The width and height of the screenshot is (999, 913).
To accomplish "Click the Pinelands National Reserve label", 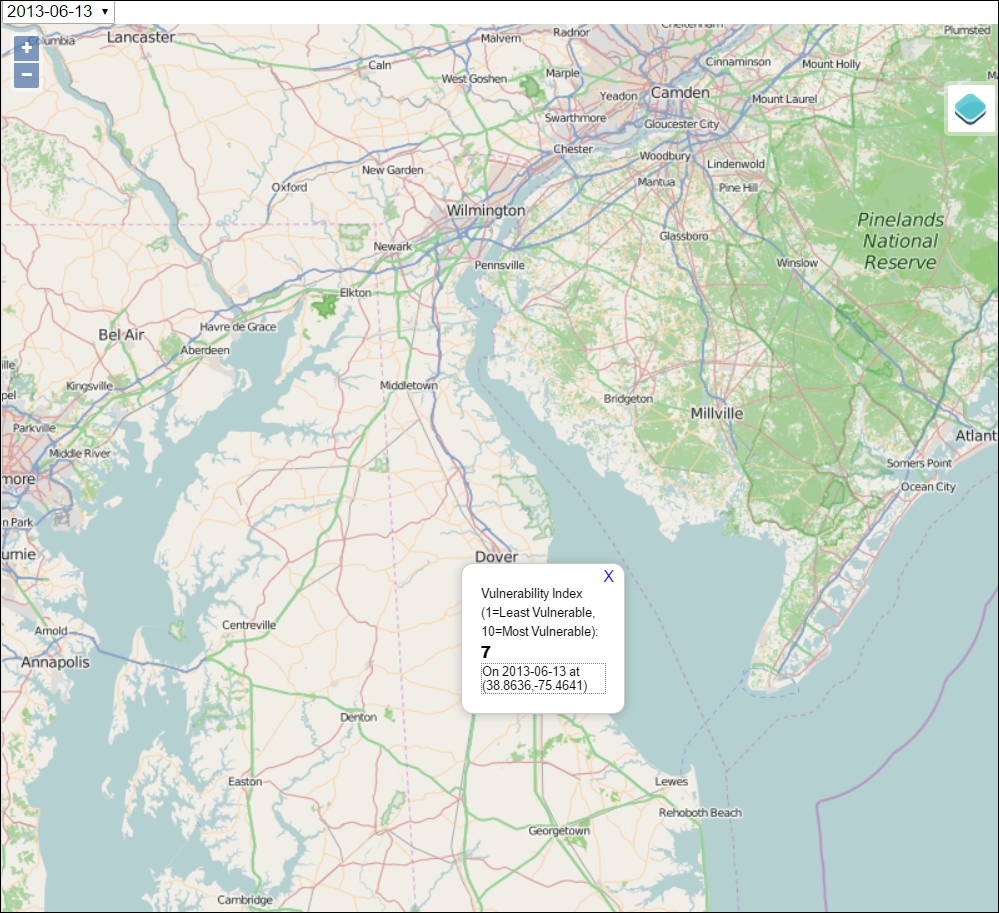I will (900, 241).
